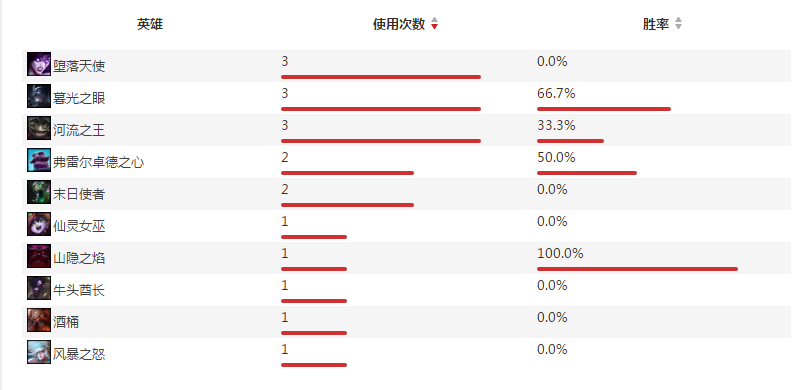This screenshot has height=390, width=811.
Task: Click the 胜率 column header text
Action: tap(656, 24)
